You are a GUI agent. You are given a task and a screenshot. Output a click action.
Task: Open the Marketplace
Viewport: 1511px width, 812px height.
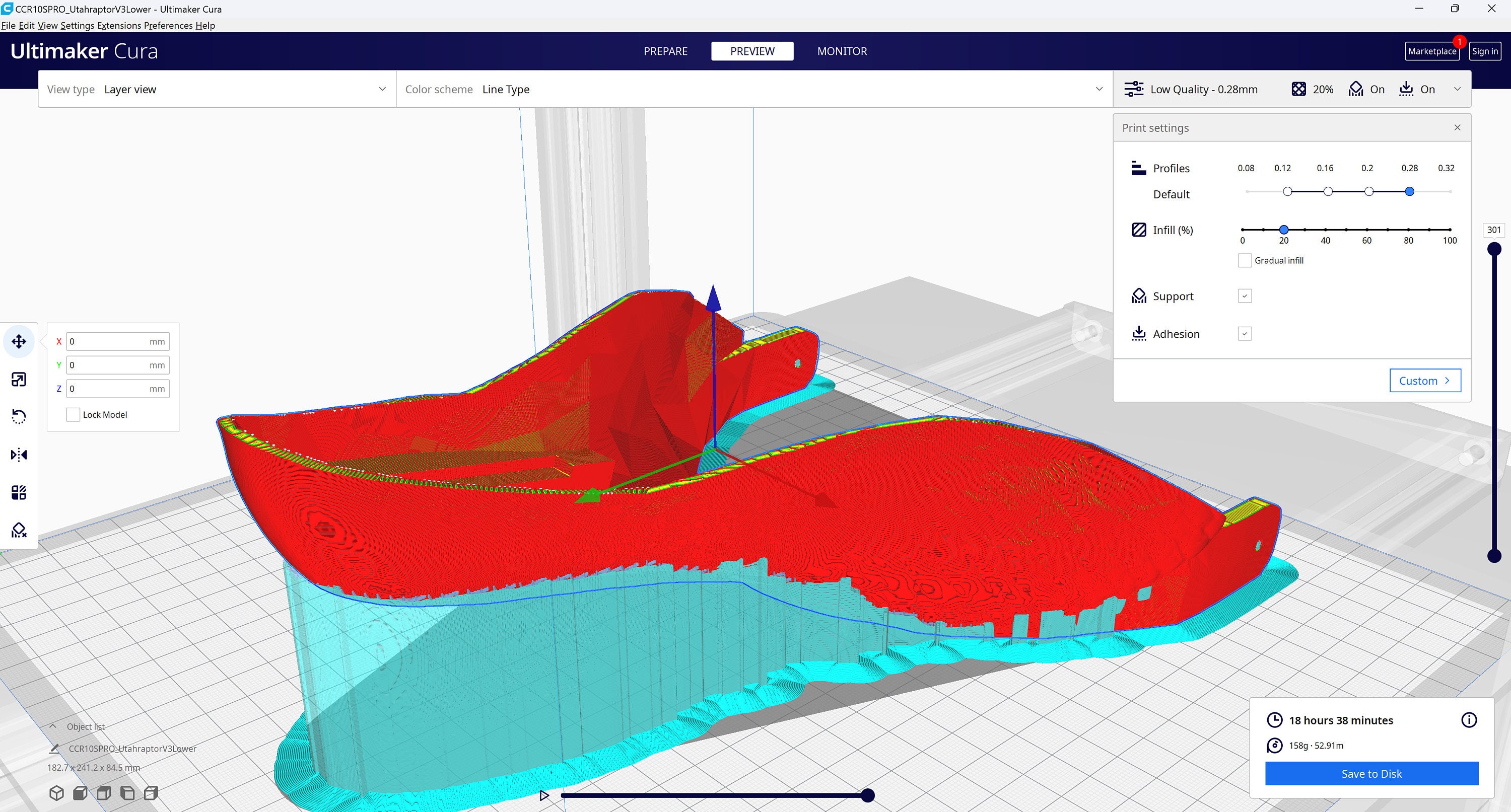point(1432,51)
